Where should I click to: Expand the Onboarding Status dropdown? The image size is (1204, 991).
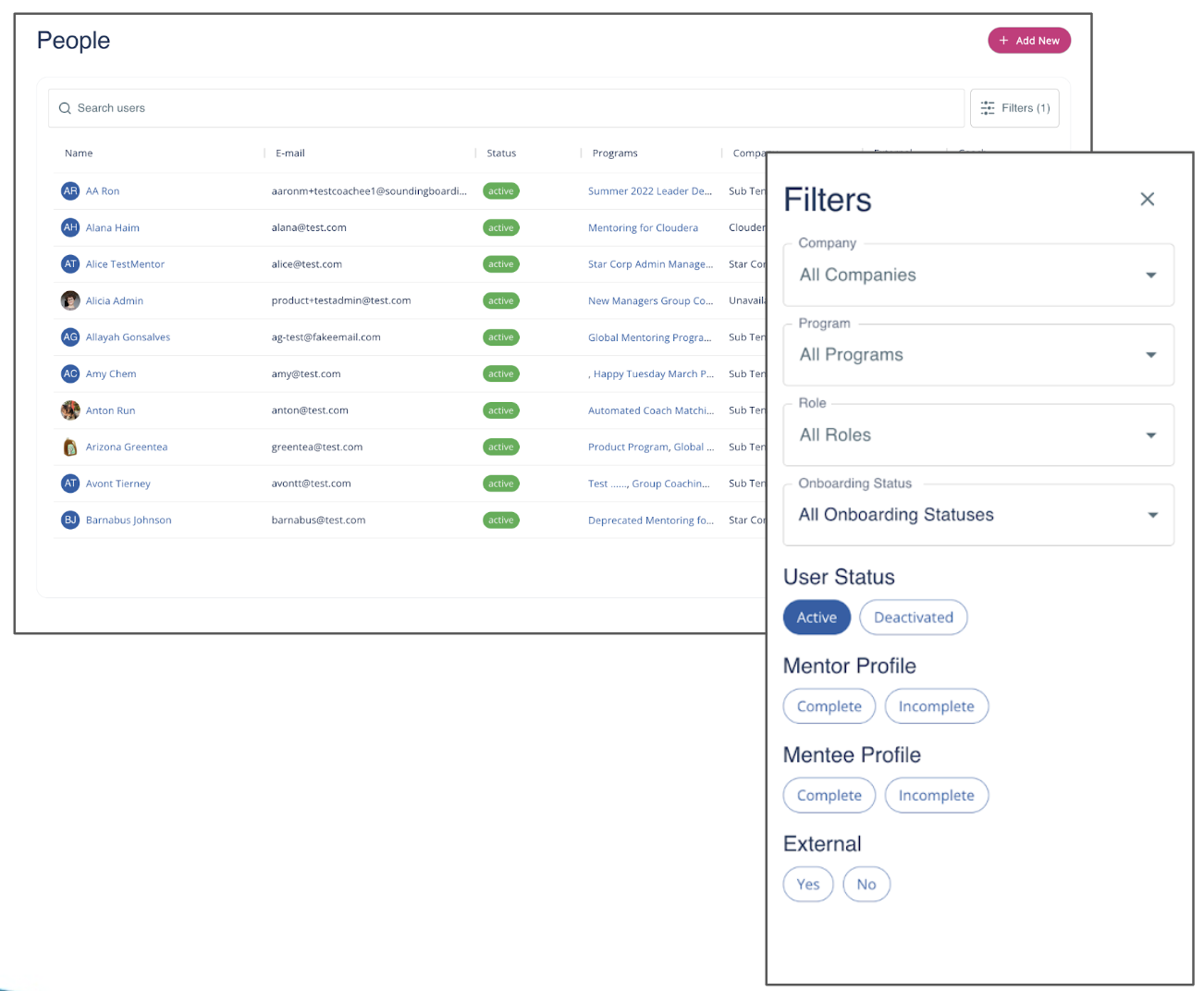(x=977, y=515)
